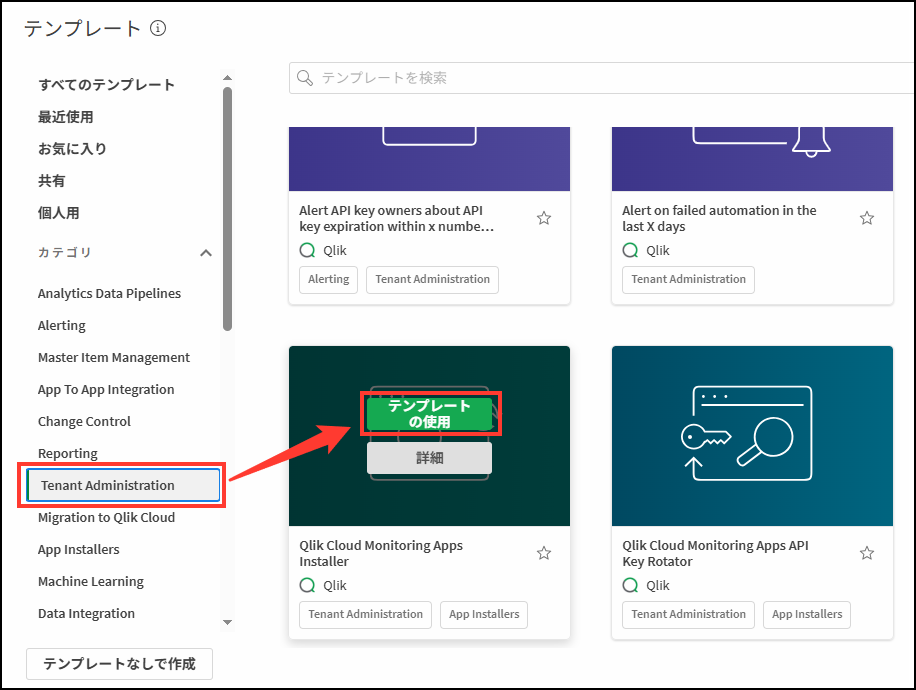This screenshot has height=690, width=916.
Task: Favorite the Alert API key owners template
Action: pos(544,218)
